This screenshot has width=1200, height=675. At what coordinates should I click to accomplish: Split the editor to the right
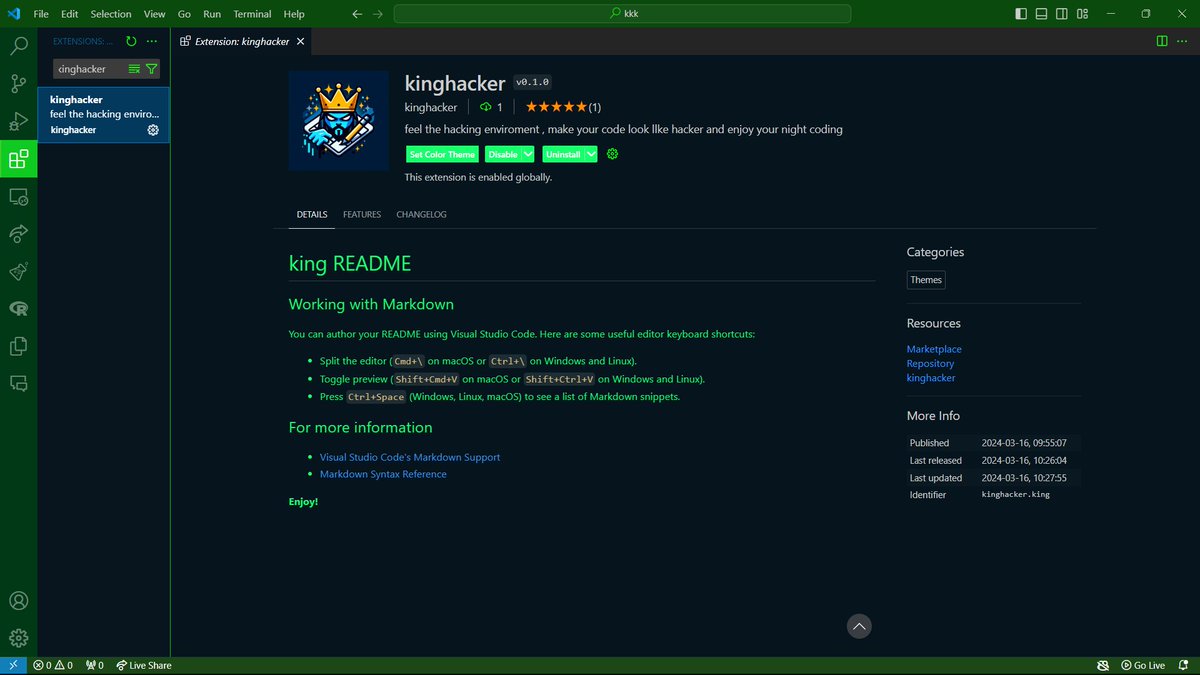(x=1162, y=41)
